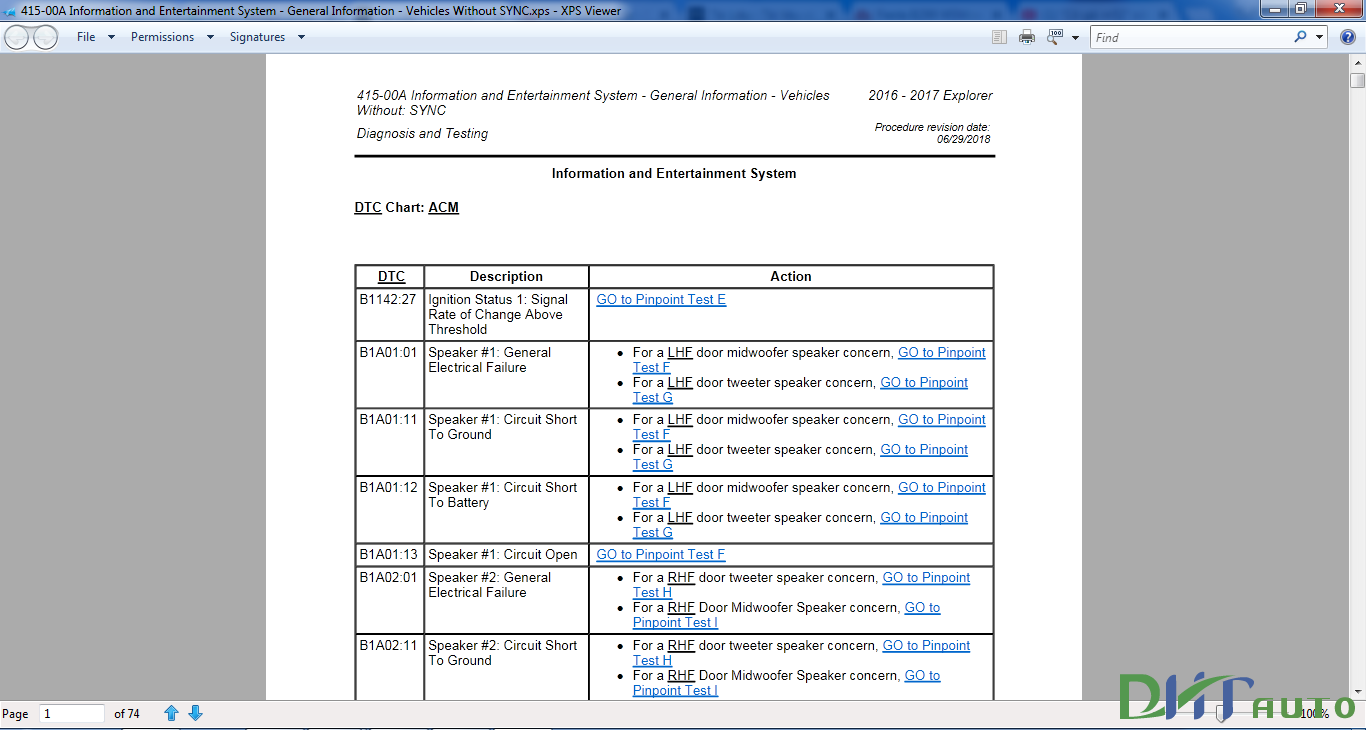Open midwoofer Pinpoint Test F link in the B1A01:01 row
Image resolution: width=1366 pixels, height=730 pixels.
[941, 353]
